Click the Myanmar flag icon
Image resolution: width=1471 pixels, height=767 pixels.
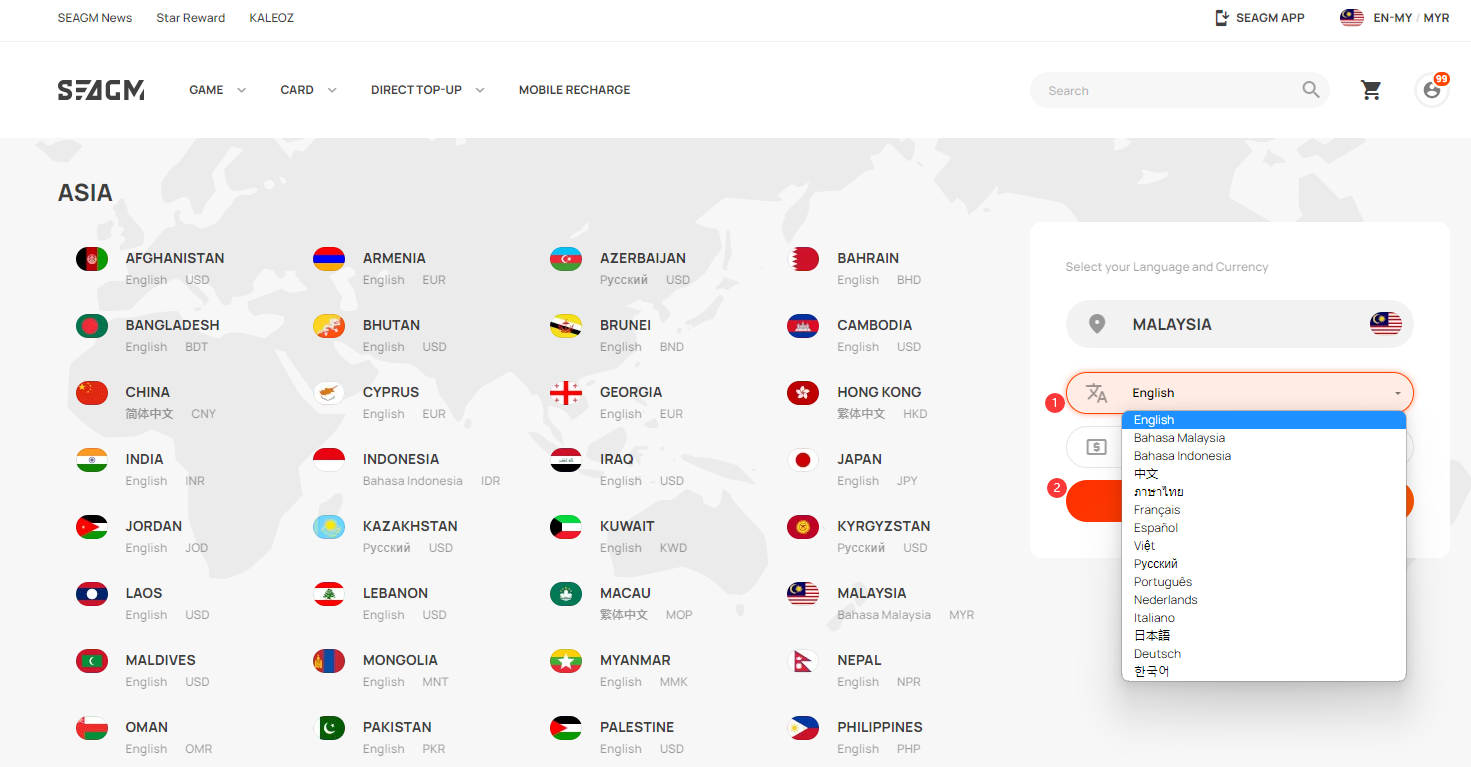click(566, 661)
